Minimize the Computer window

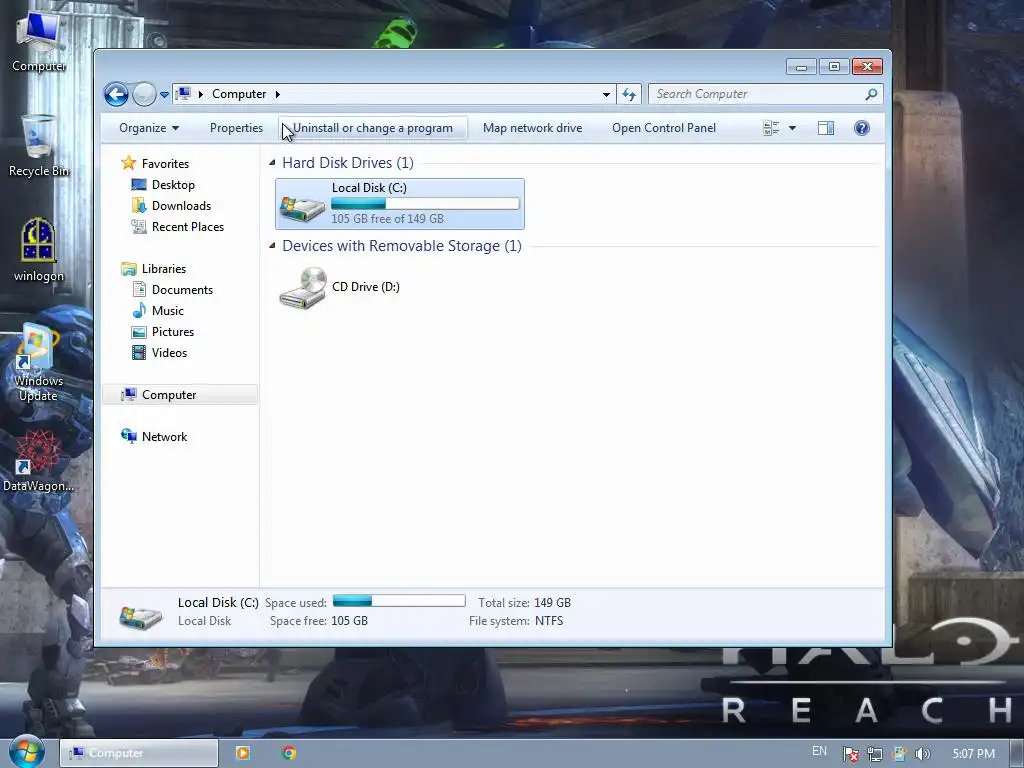tap(801, 67)
